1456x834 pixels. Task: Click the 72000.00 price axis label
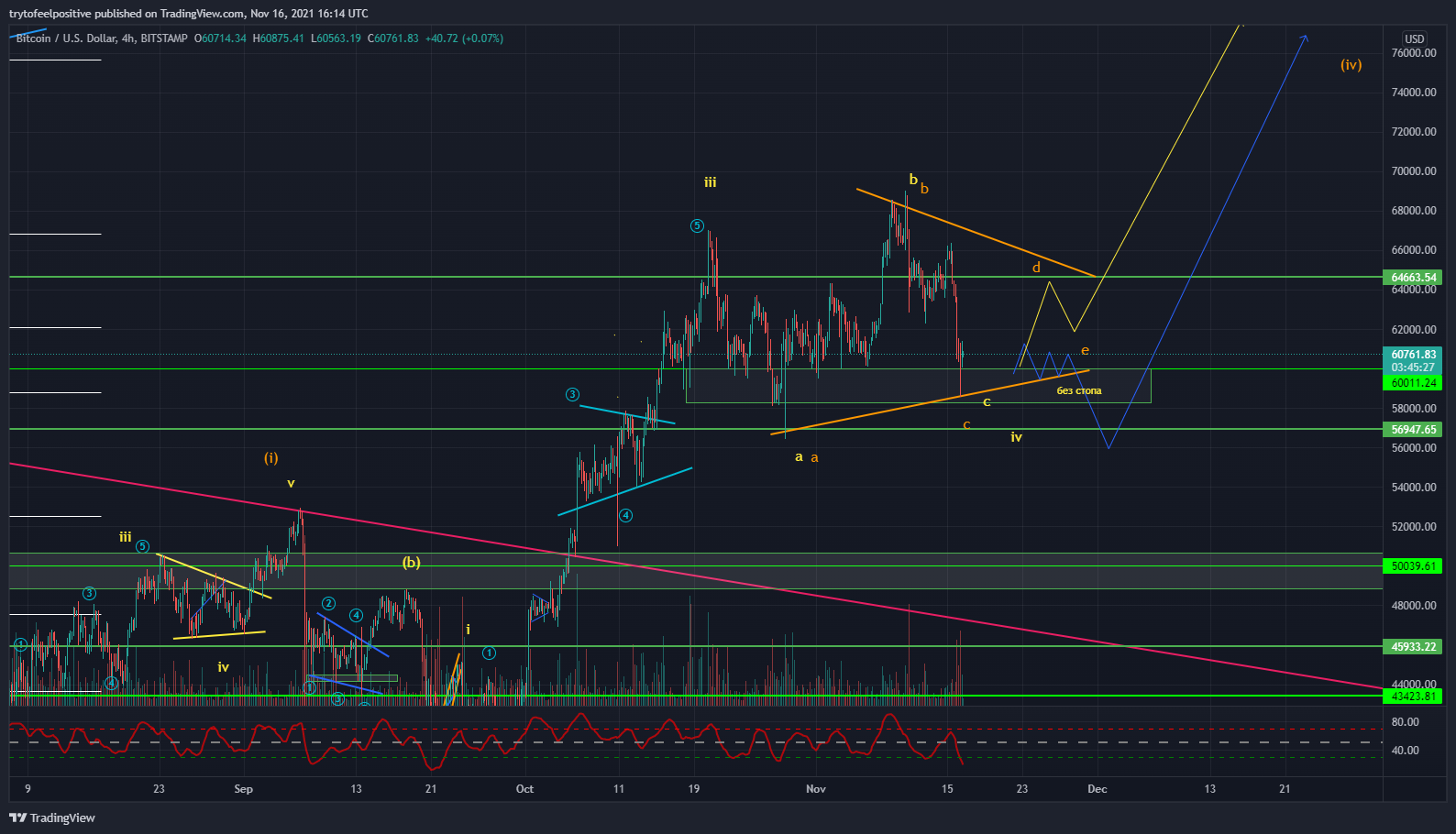[1414, 132]
